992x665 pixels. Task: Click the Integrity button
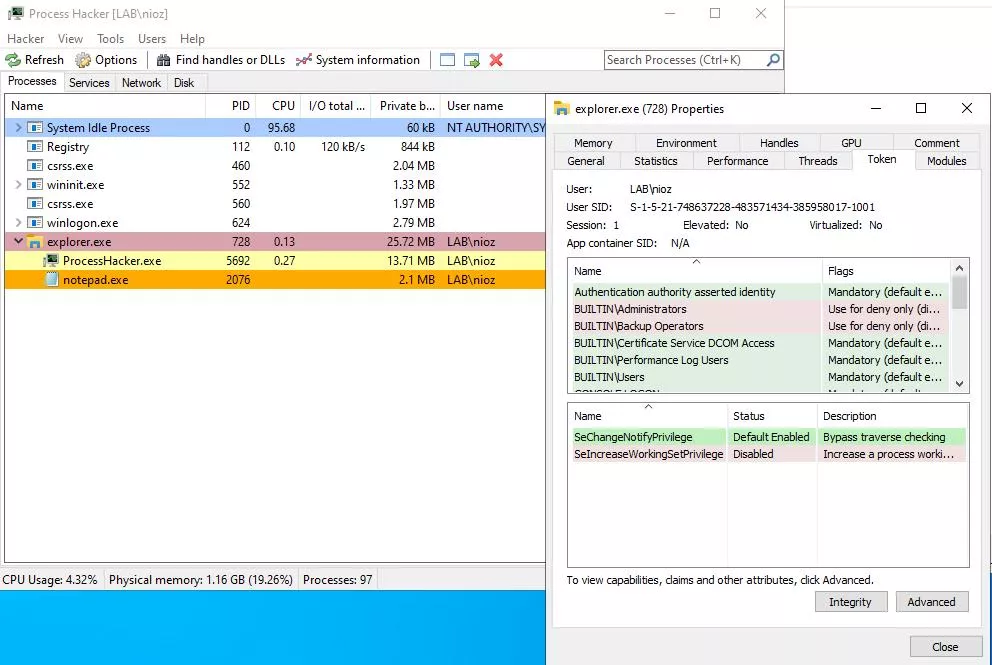[x=850, y=601]
